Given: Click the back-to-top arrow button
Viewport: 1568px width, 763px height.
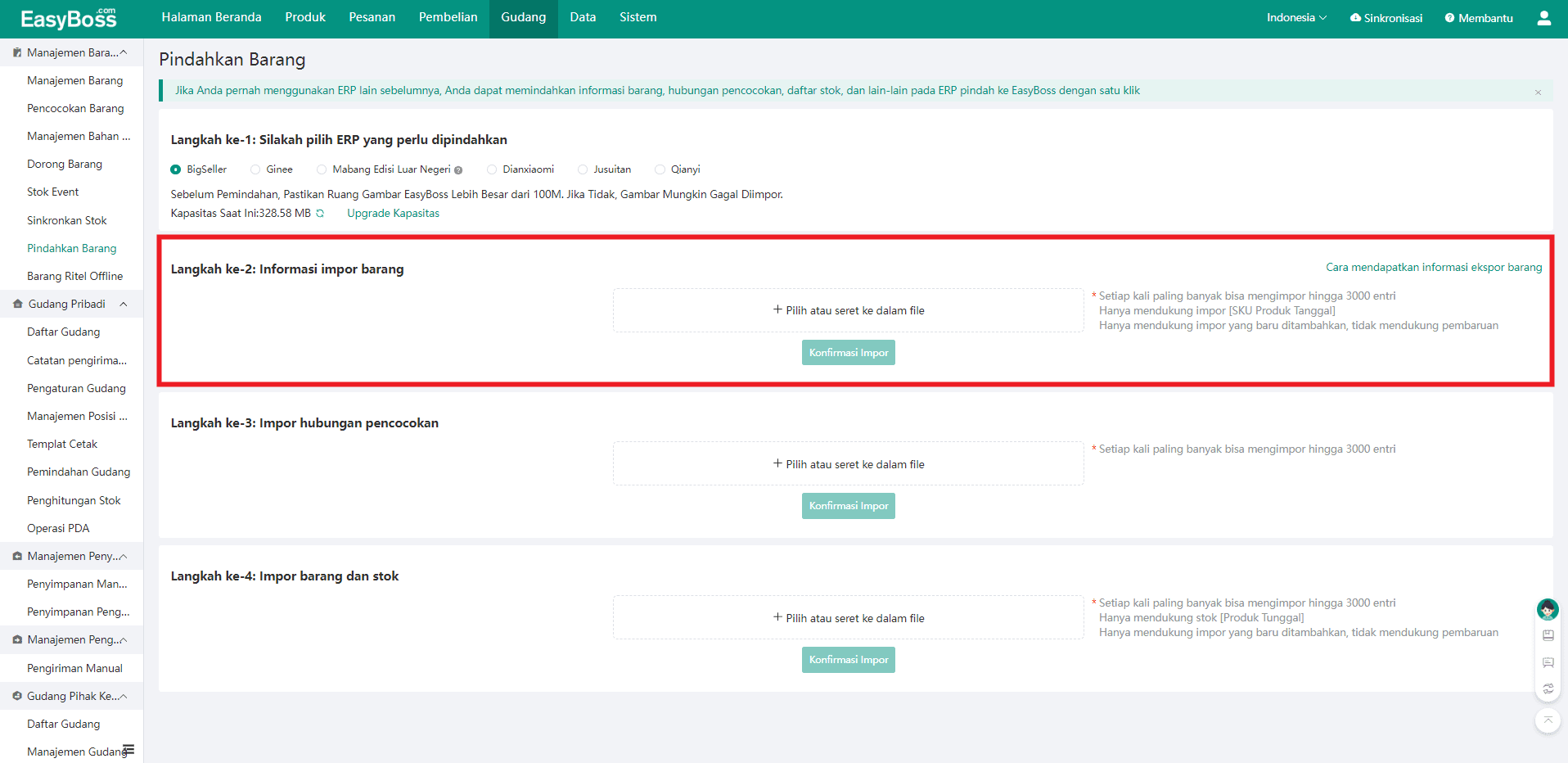Looking at the screenshot, I should 1548,720.
